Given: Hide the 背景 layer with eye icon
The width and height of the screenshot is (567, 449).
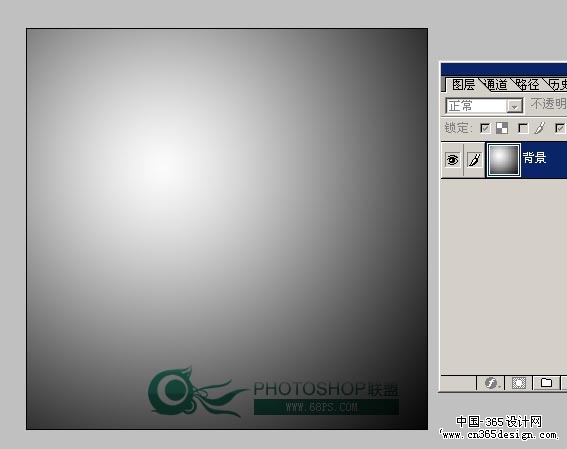Looking at the screenshot, I should pyautogui.click(x=452, y=159).
